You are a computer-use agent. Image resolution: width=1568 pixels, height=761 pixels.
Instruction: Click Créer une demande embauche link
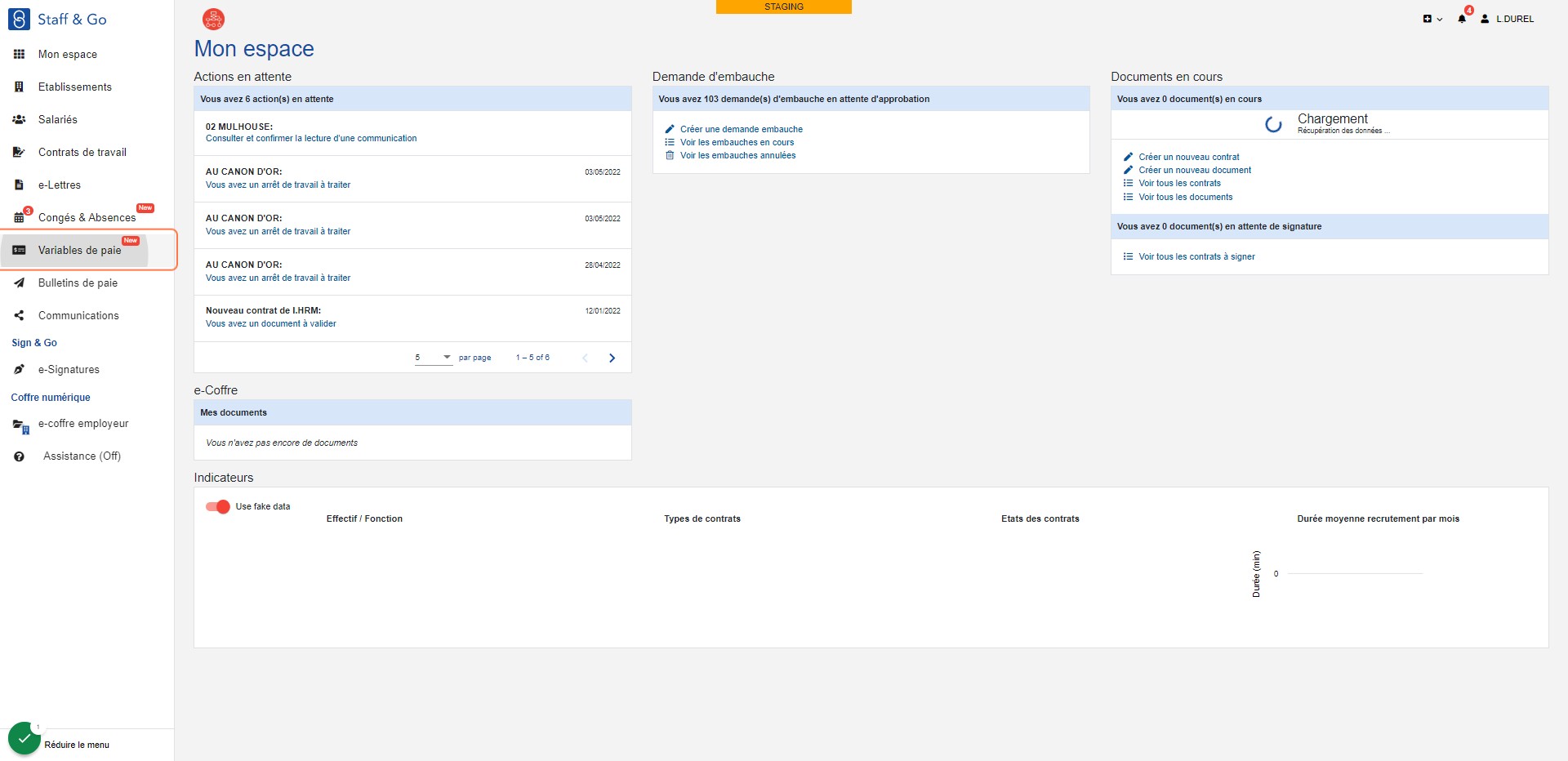[x=742, y=129]
